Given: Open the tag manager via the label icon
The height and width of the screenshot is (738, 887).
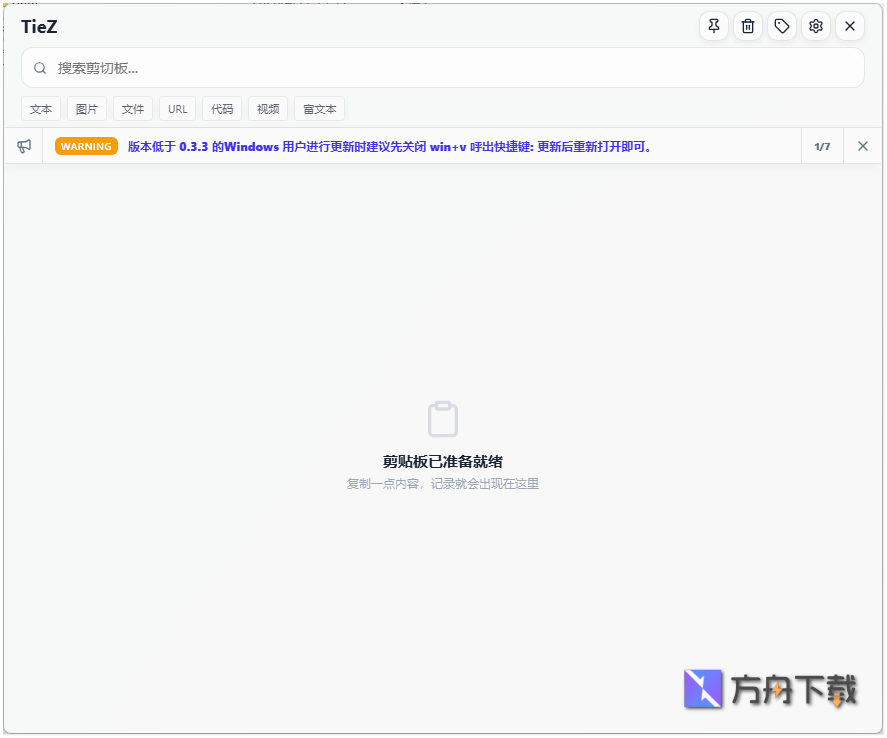Looking at the screenshot, I should (x=781, y=26).
